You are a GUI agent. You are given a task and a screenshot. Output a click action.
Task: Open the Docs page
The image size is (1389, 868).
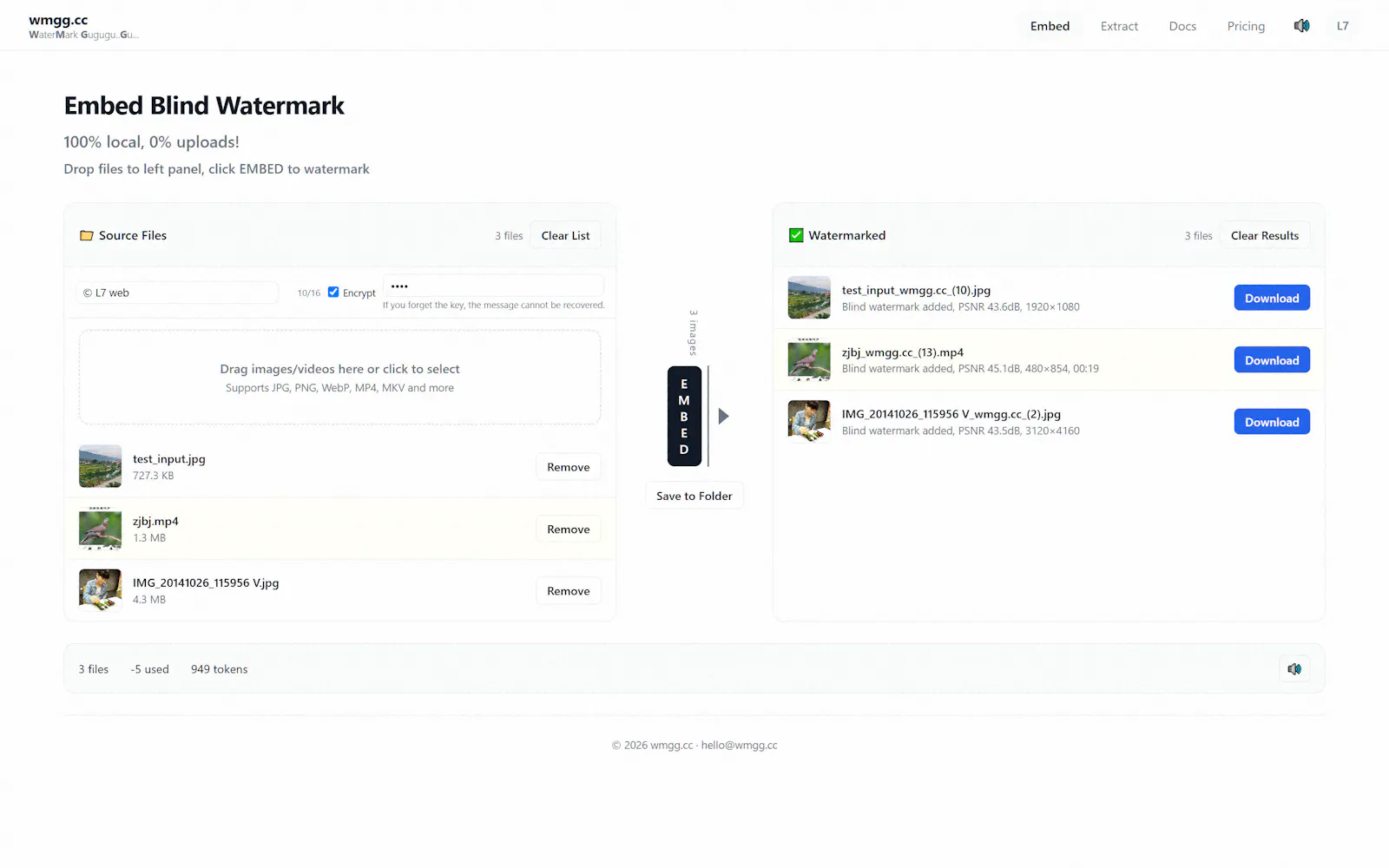click(1182, 26)
